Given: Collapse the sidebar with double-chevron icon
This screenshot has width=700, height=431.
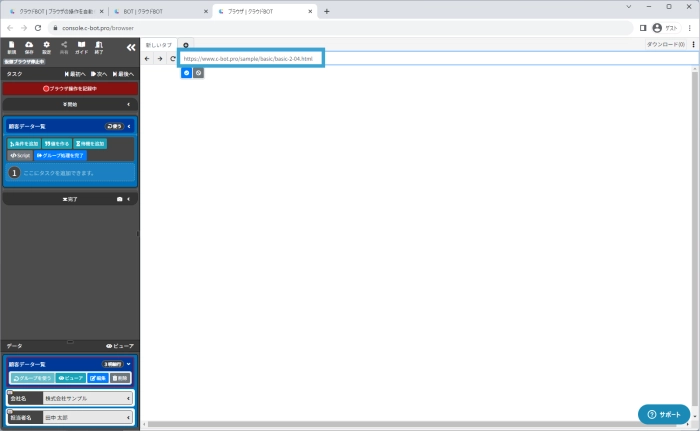Looking at the screenshot, I should (130, 47).
